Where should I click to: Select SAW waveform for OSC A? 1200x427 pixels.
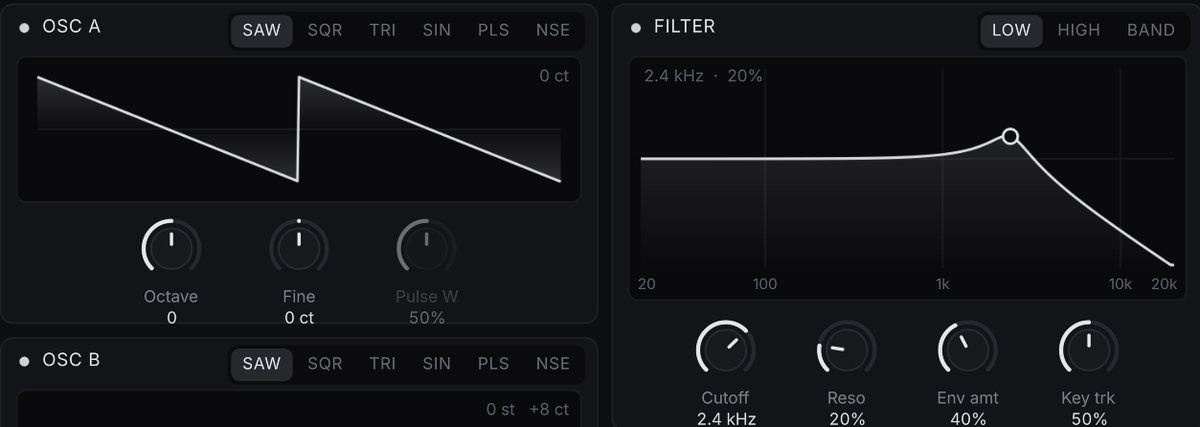[262, 30]
